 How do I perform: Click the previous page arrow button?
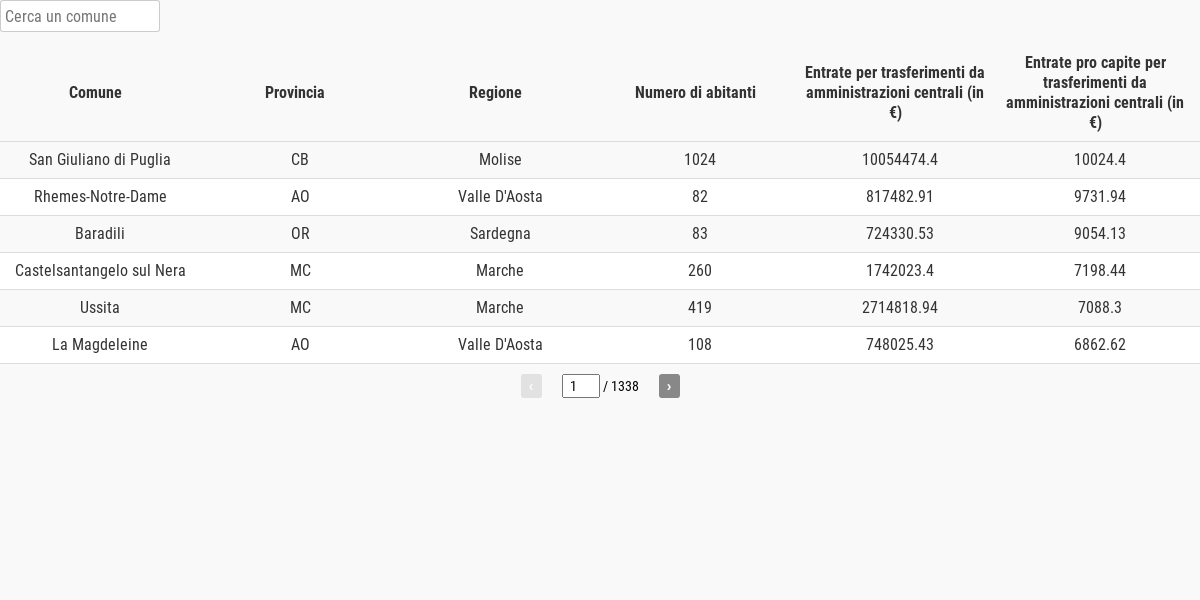[531, 386]
